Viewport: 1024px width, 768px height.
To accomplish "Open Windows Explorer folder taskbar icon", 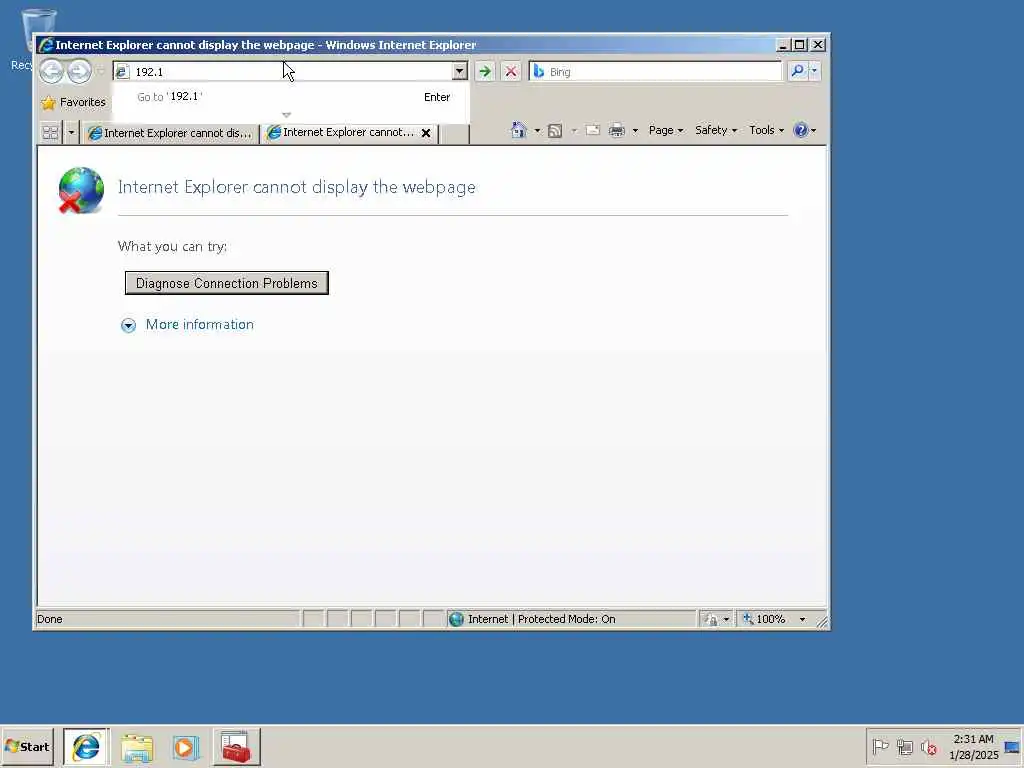I will click(x=136, y=747).
